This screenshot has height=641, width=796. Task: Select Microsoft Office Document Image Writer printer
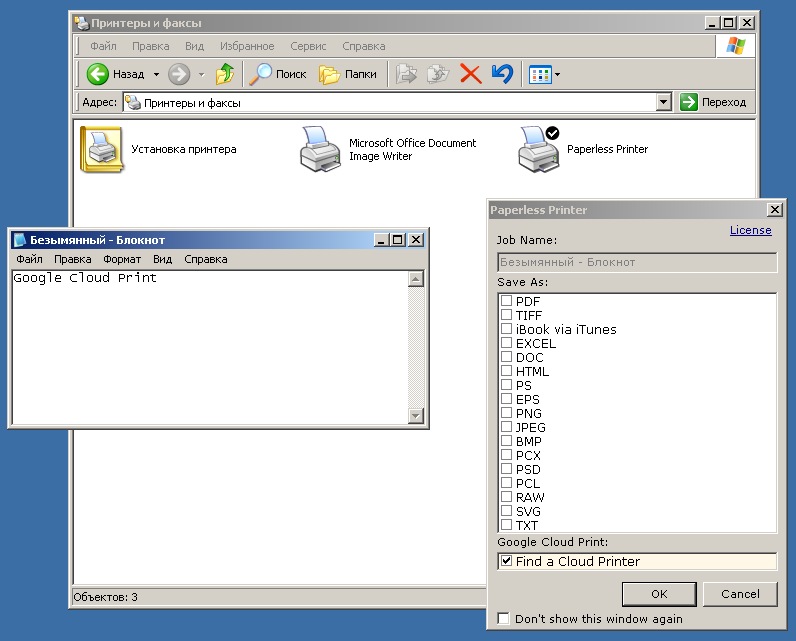click(x=320, y=149)
